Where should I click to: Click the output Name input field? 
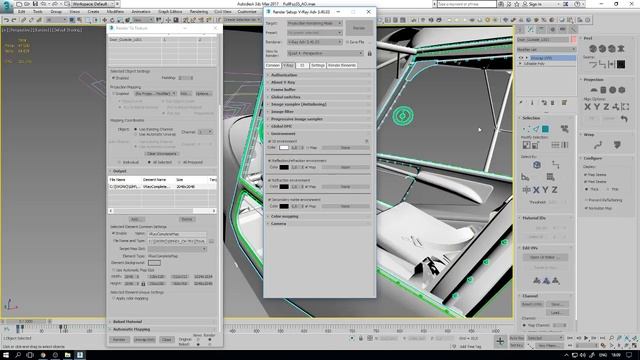click(x=177, y=234)
